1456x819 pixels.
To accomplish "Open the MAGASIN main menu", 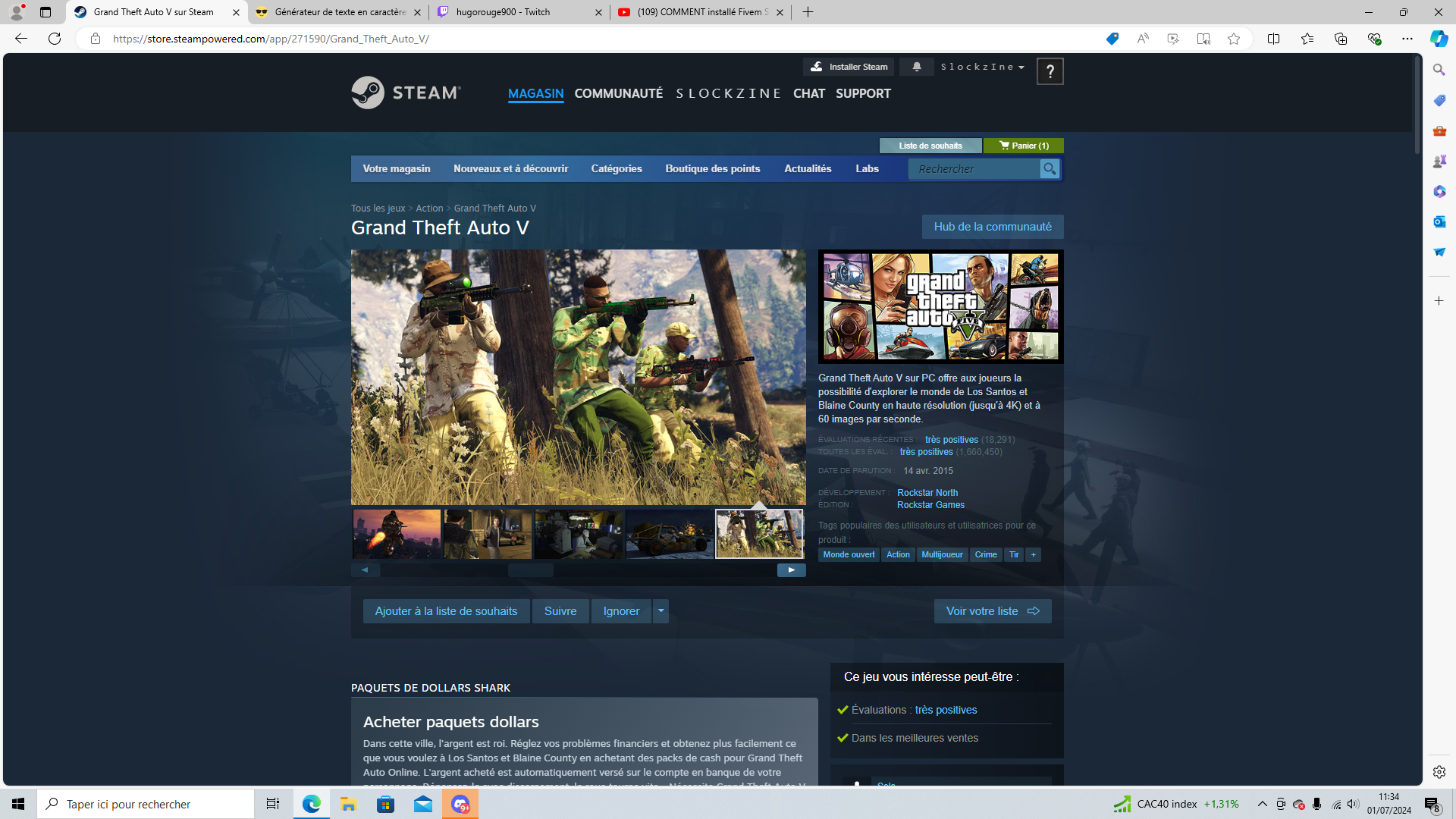I will tap(536, 93).
